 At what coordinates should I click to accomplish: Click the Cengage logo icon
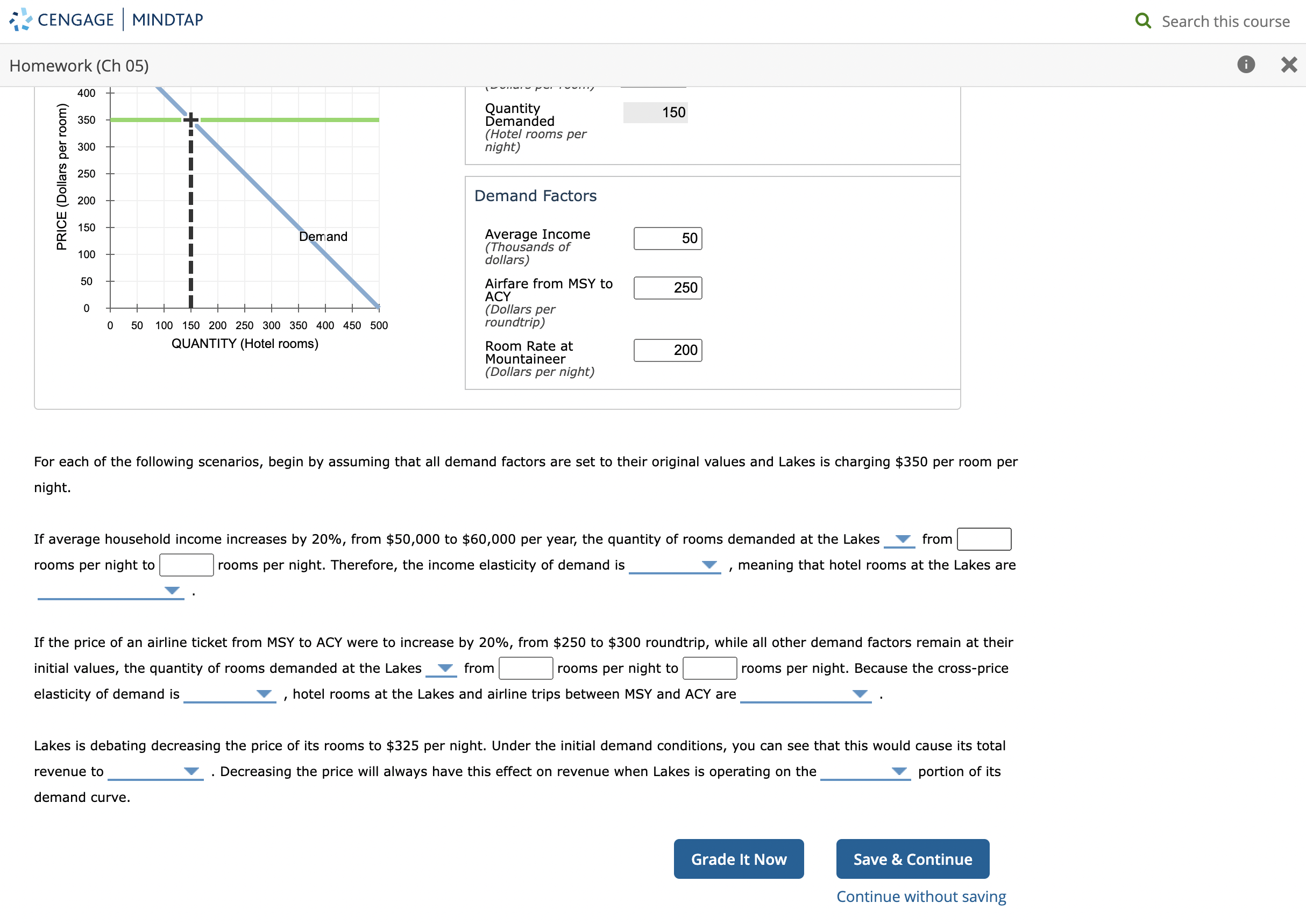(x=19, y=19)
